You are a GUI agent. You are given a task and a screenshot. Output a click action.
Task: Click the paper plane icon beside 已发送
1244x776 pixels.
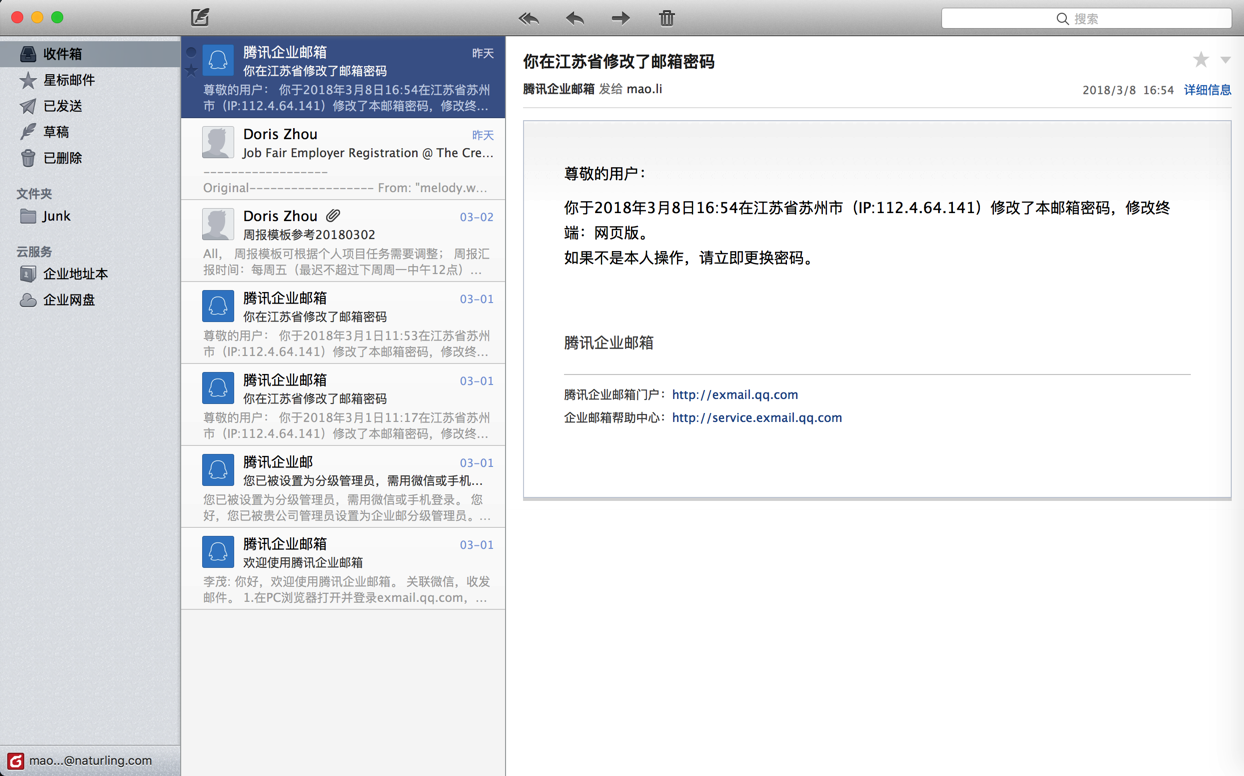pos(28,106)
